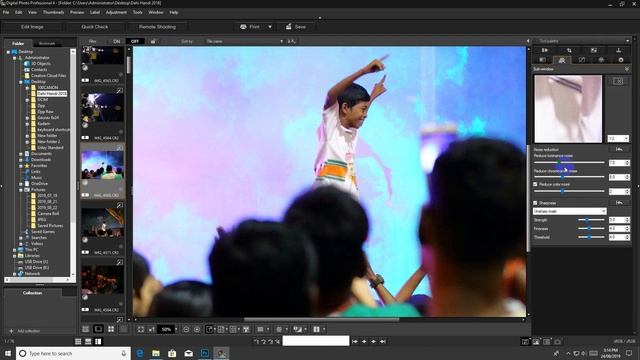Turn the filter ON
This screenshot has height=360, width=640.
tap(117, 41)
